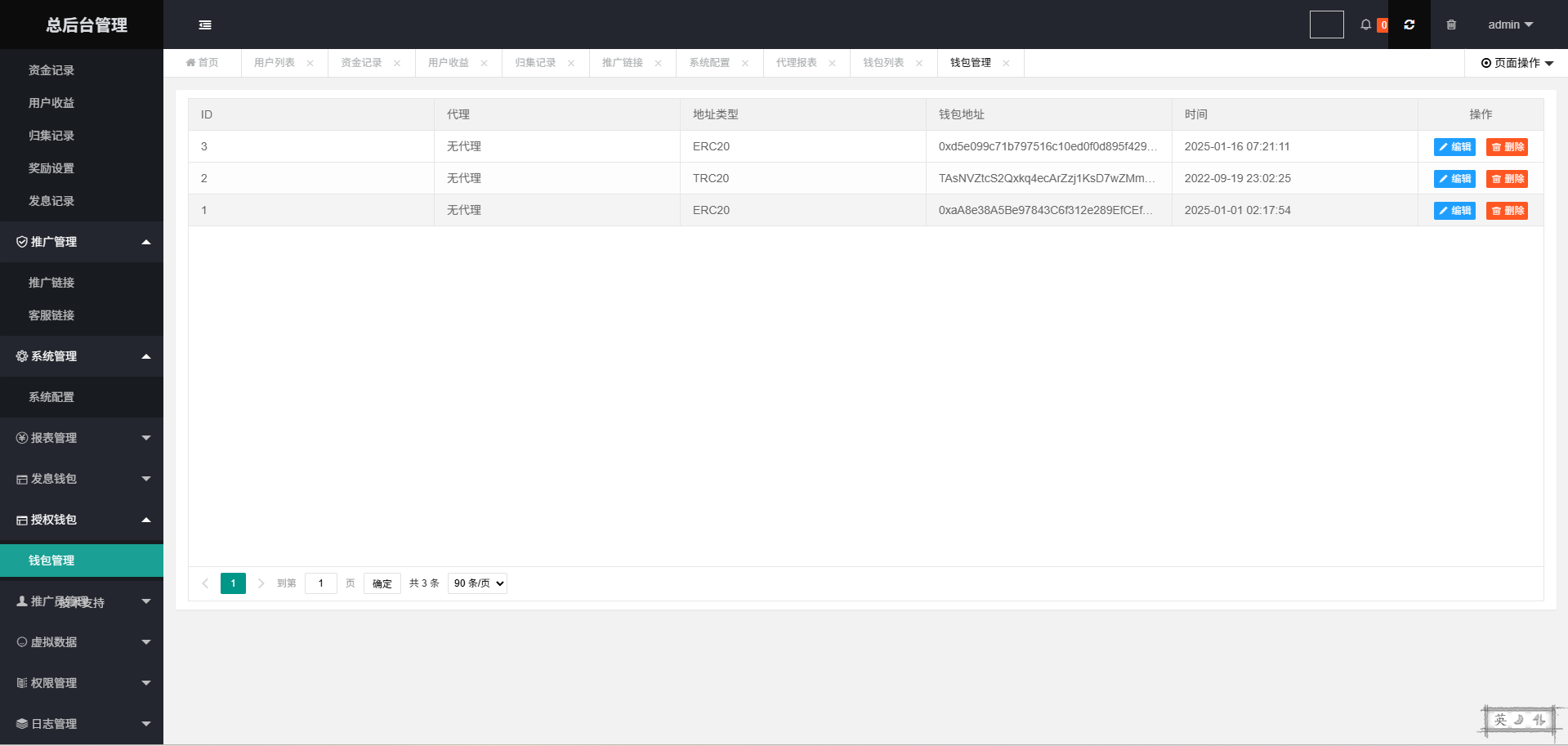Expand the 虚拟数据 sidebar group

click(x=82, y=642)
